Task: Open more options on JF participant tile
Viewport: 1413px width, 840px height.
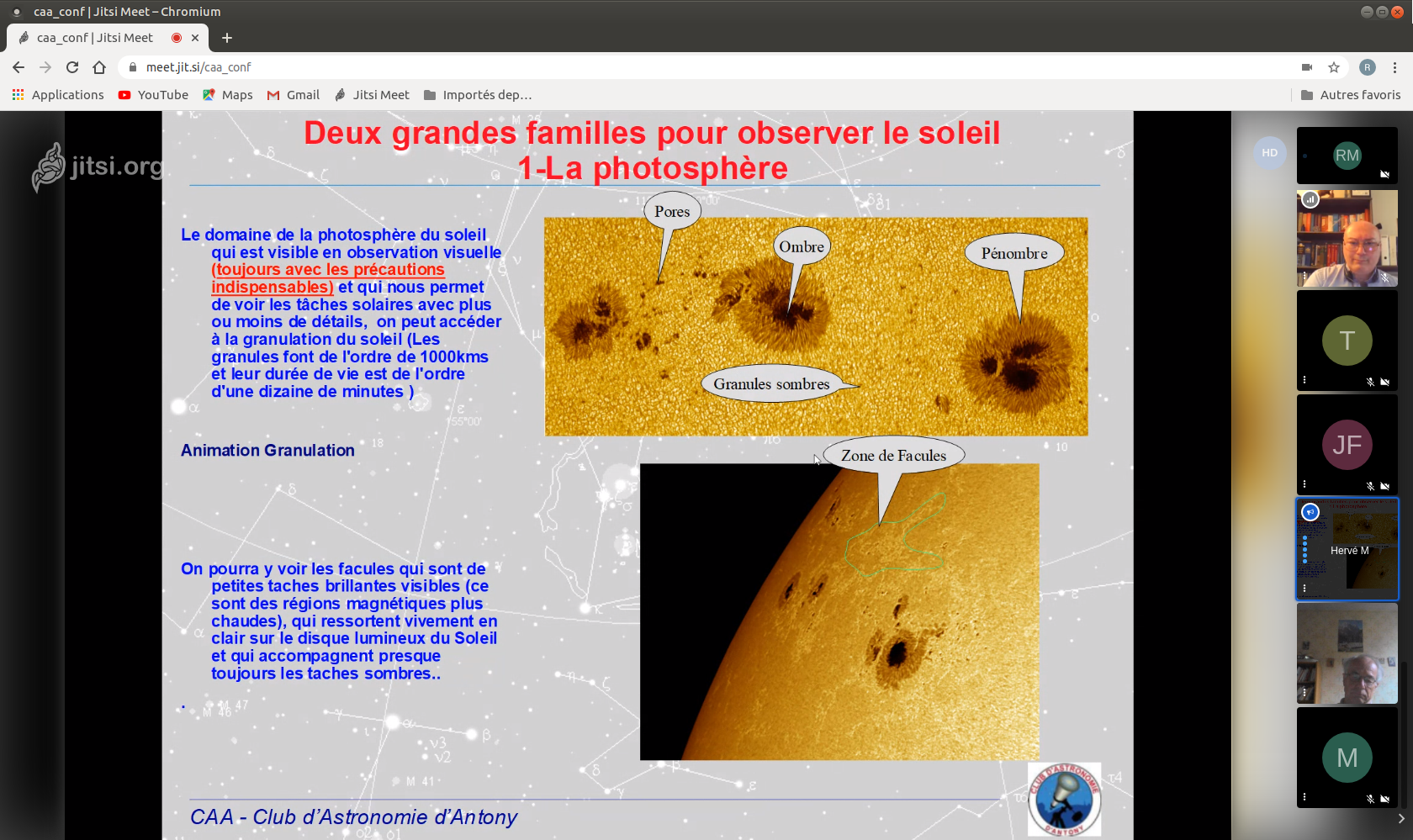Action: pyautogui.click(x=1305, y=484)
